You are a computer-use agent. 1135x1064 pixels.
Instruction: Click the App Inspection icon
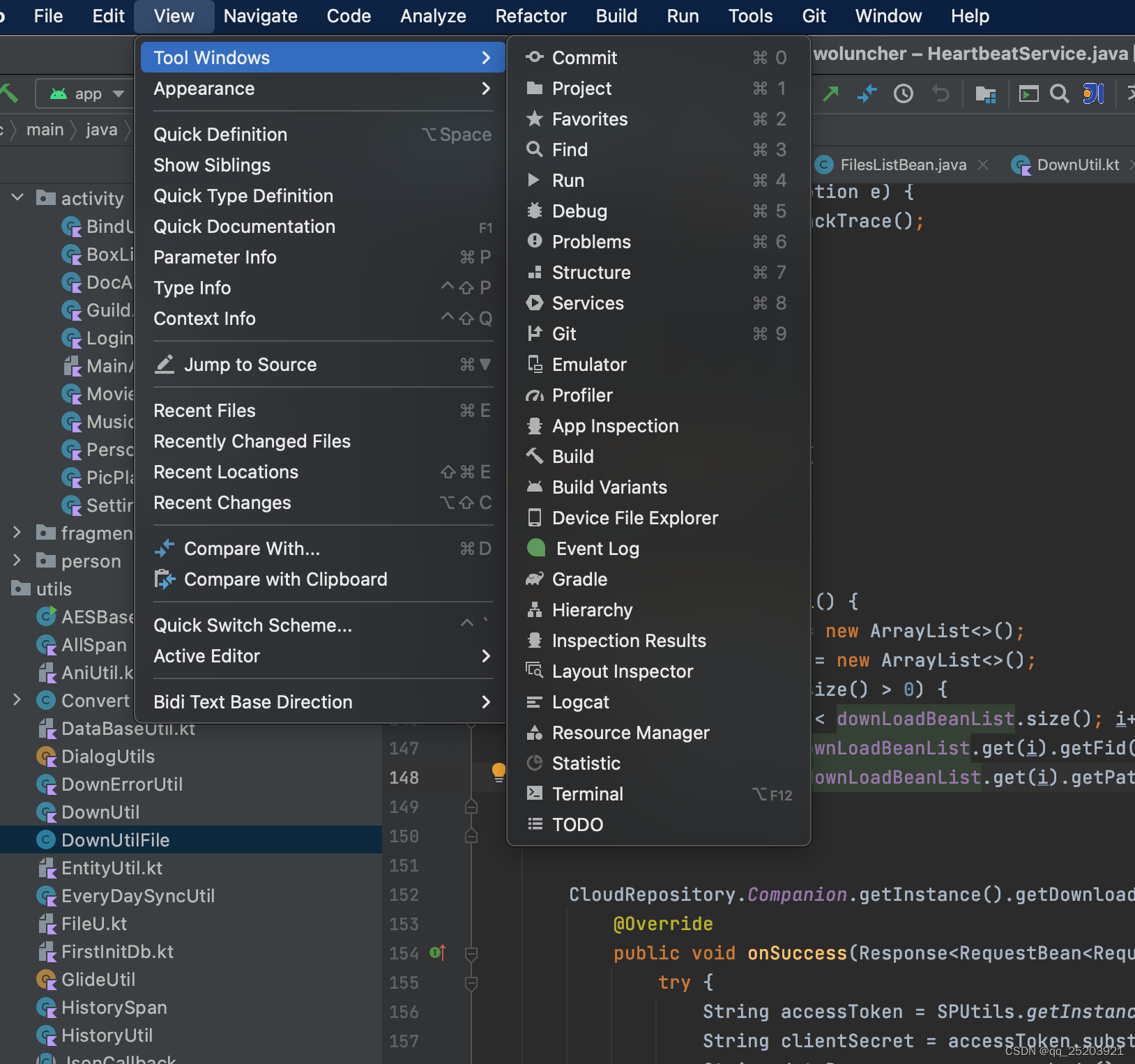tap(535, 426)
